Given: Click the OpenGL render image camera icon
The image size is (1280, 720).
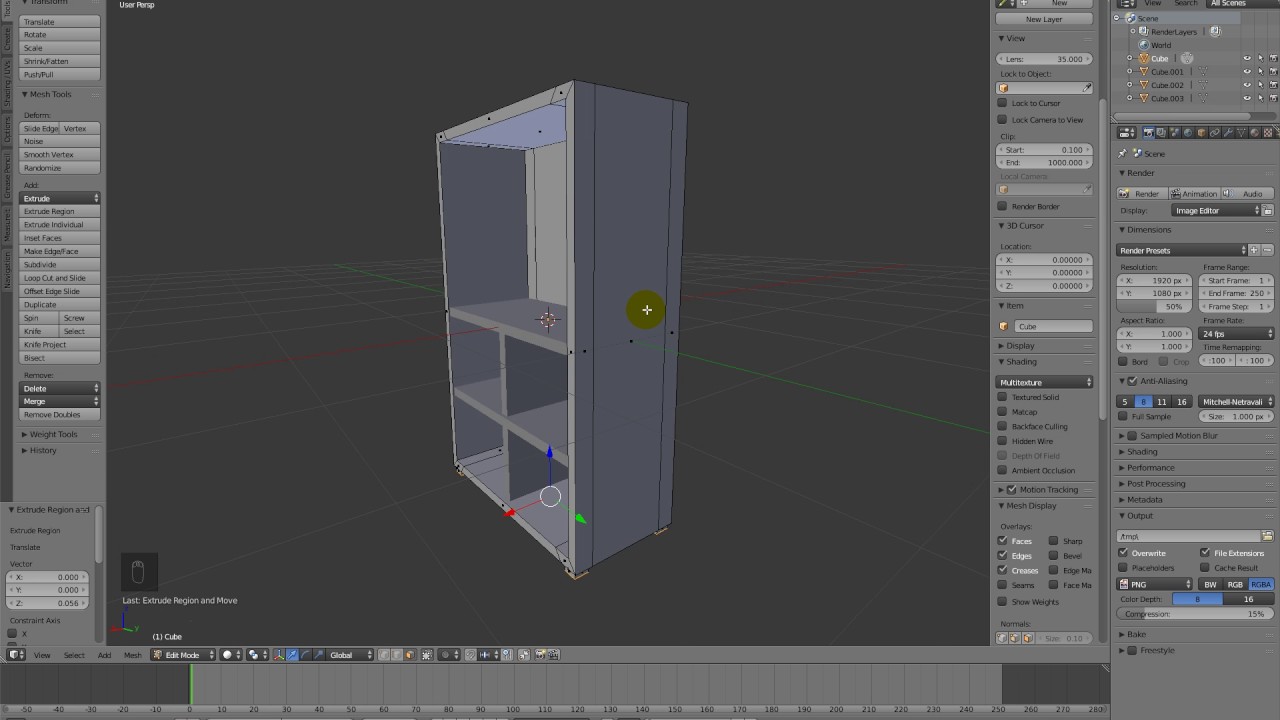Looking at the screenshot, I should pyautogui.click(x=540, y=655).
